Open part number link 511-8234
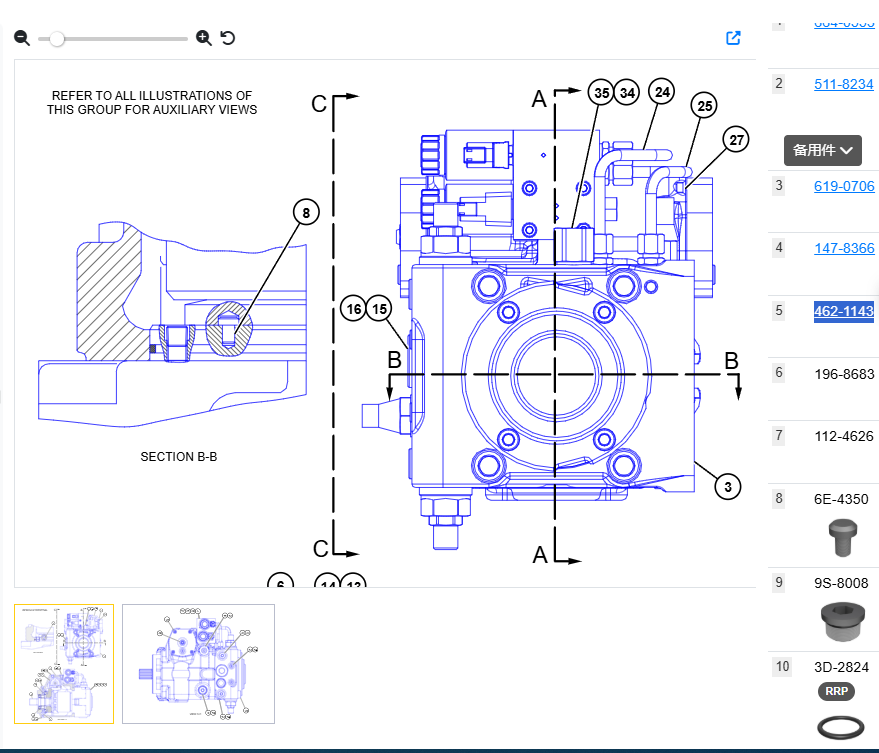Image resolution: width=879 pixels, height=753 pixels. [x=843, y=84]
